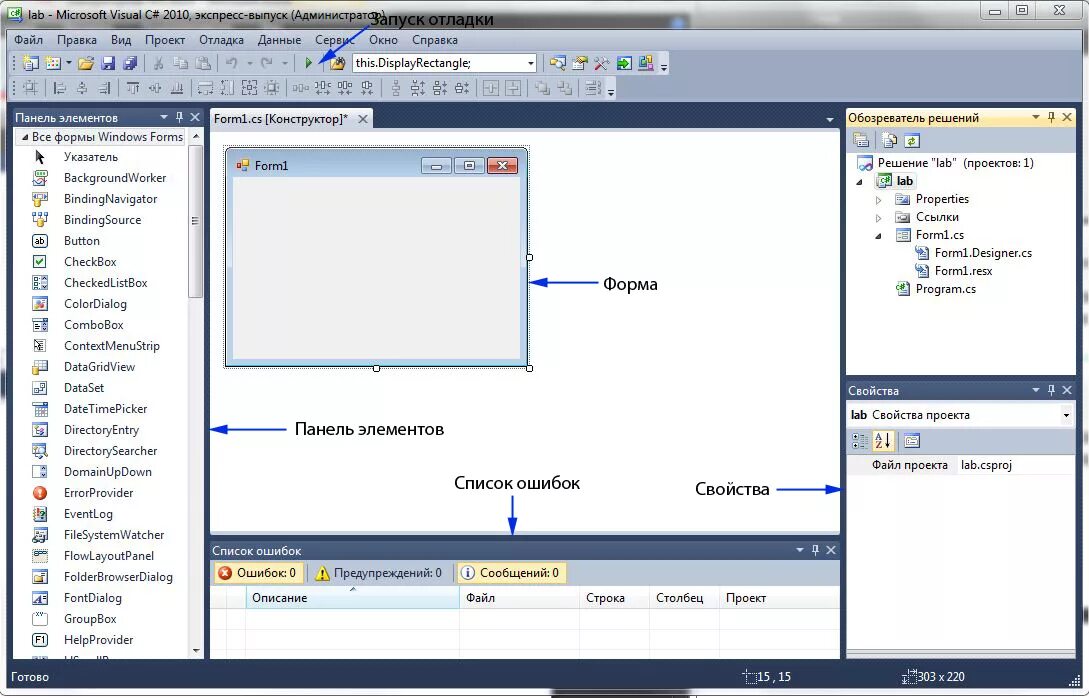Click the Bring to Front layout icon
The image size is (1089, 698).
click(542, 88)
